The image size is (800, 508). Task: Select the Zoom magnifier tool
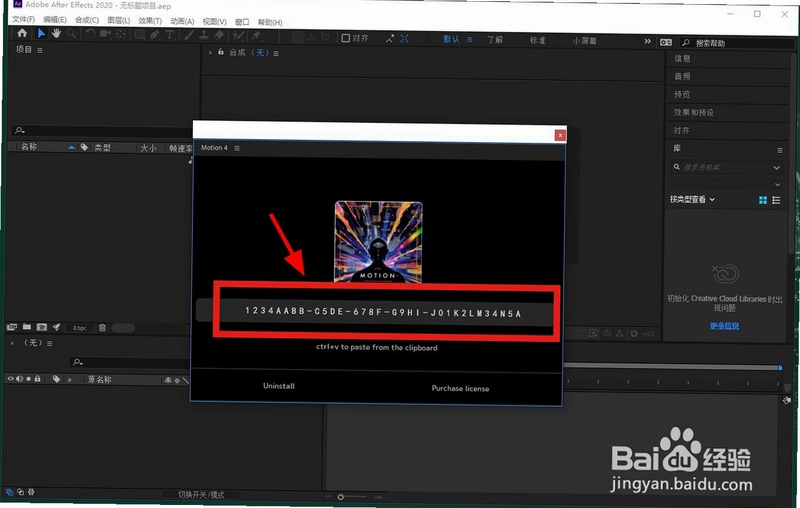pos(71,34)
